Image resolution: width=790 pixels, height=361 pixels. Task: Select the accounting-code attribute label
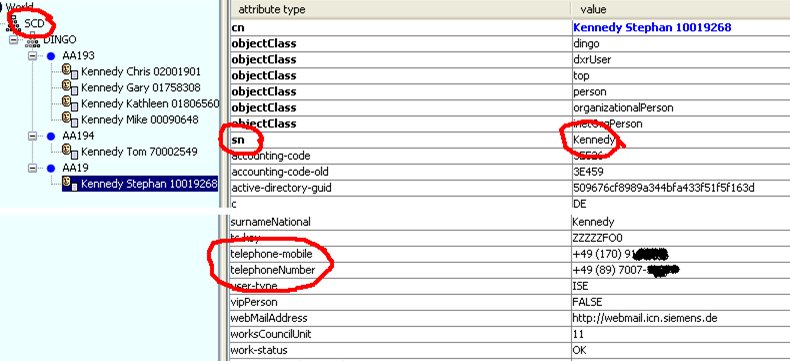(271, 156)
